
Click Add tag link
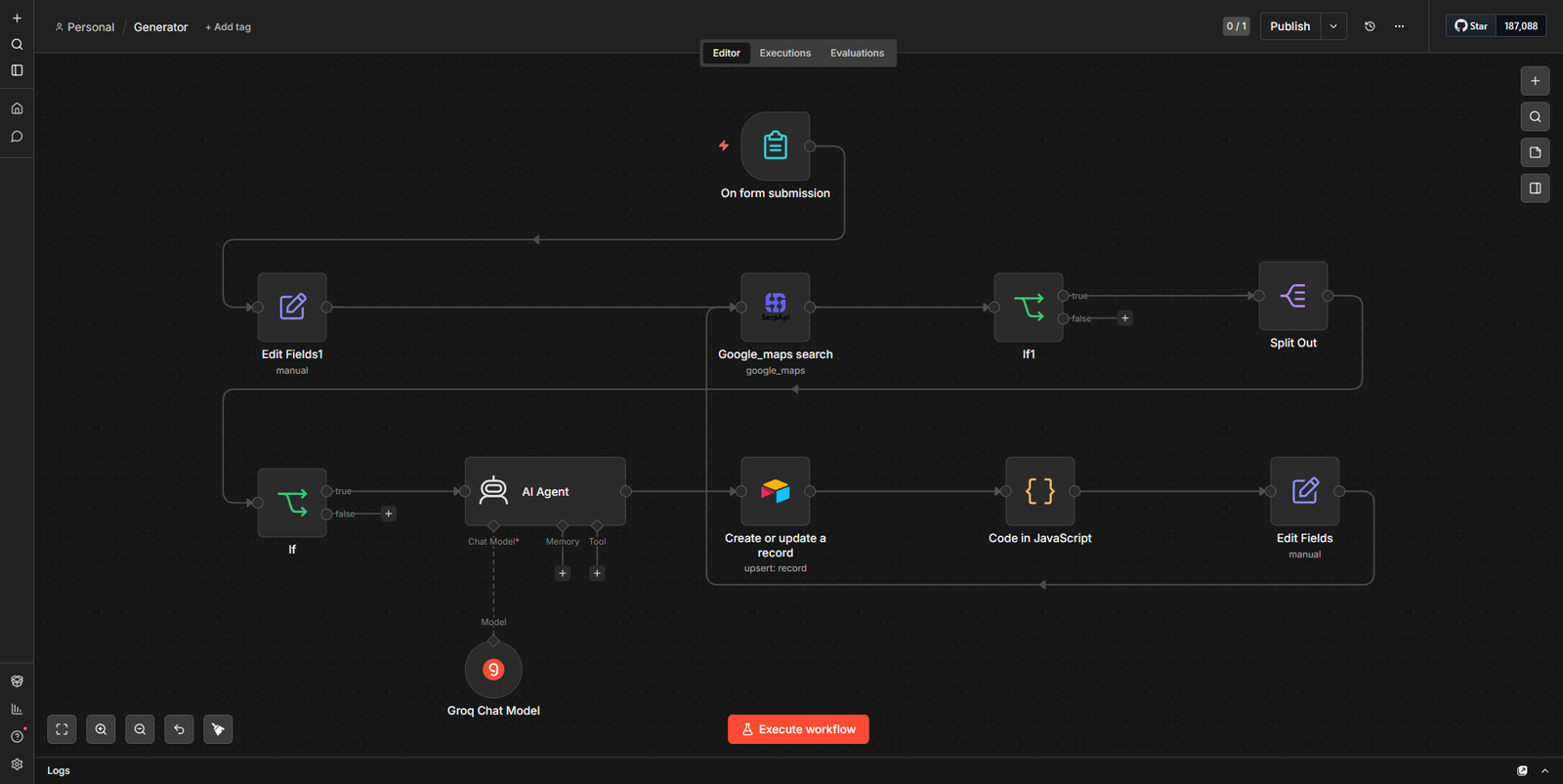[228, 27]
